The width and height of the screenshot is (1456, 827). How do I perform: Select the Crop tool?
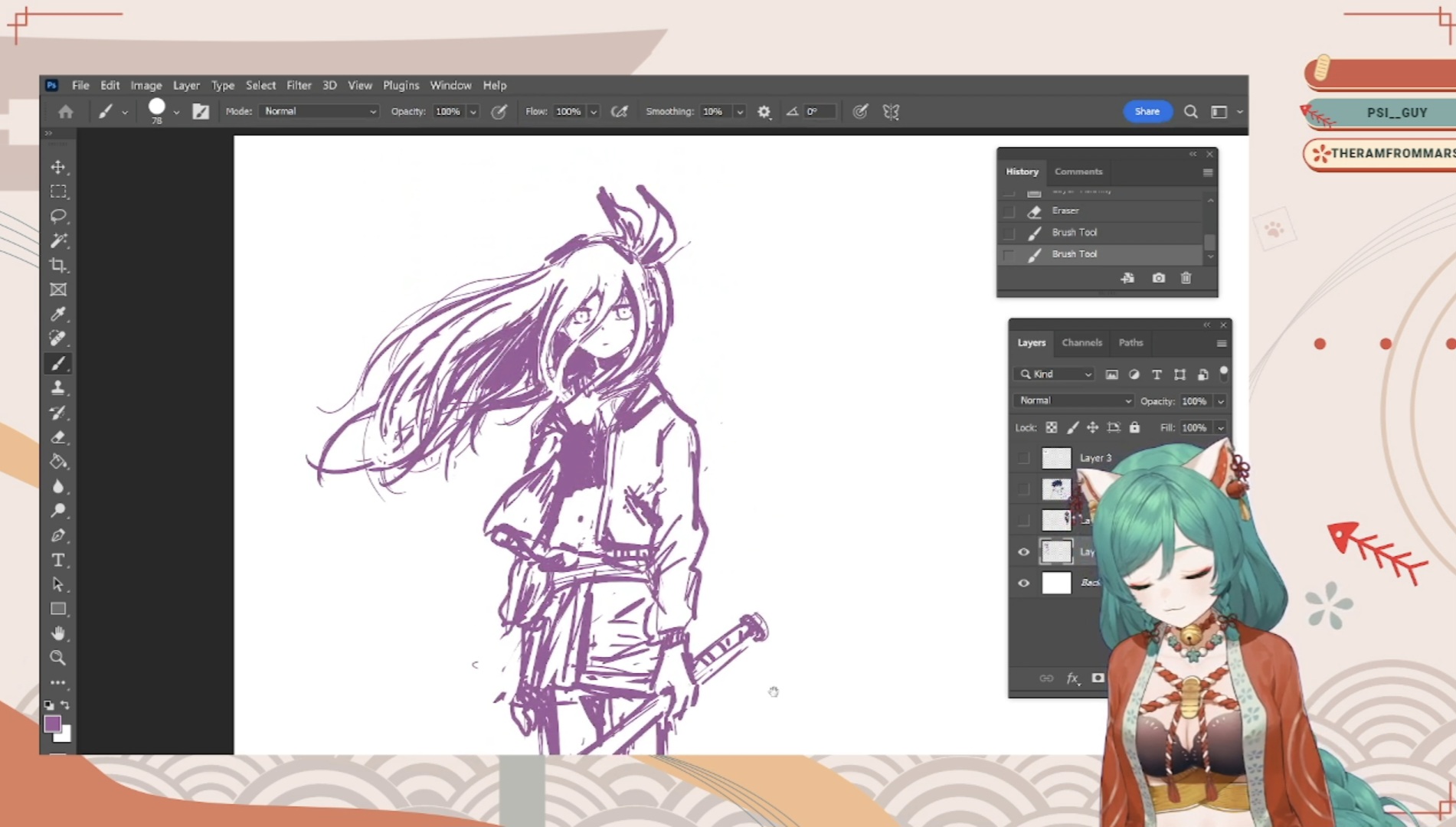coord(58,265)
